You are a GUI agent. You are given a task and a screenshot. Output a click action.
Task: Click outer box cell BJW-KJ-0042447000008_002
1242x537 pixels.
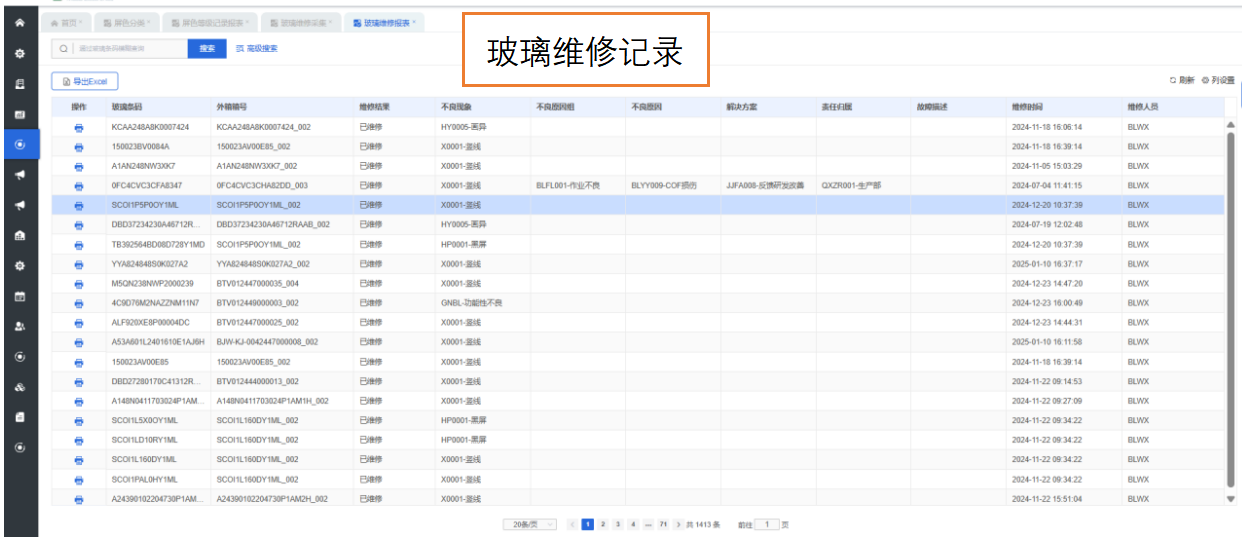[x=268, y=342]
